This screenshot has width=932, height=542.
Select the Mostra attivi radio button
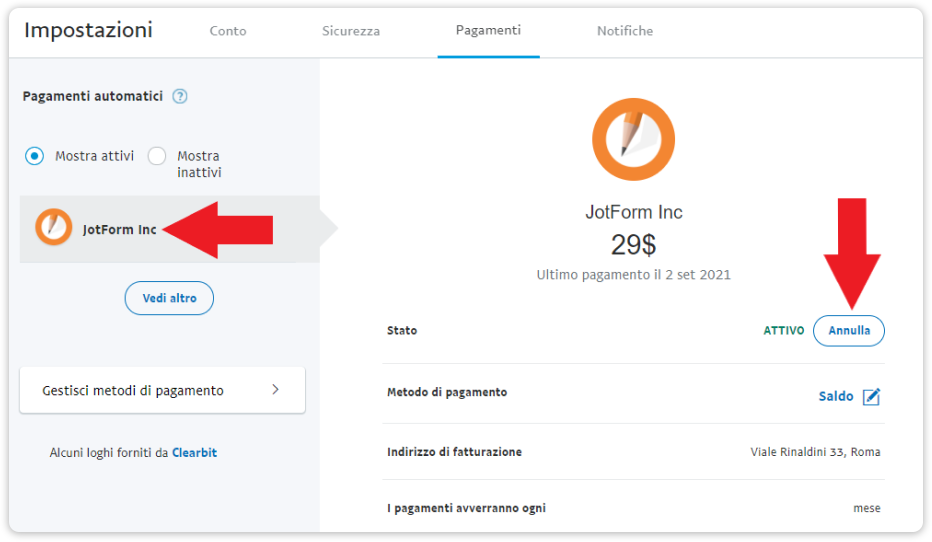coord(35,156)
